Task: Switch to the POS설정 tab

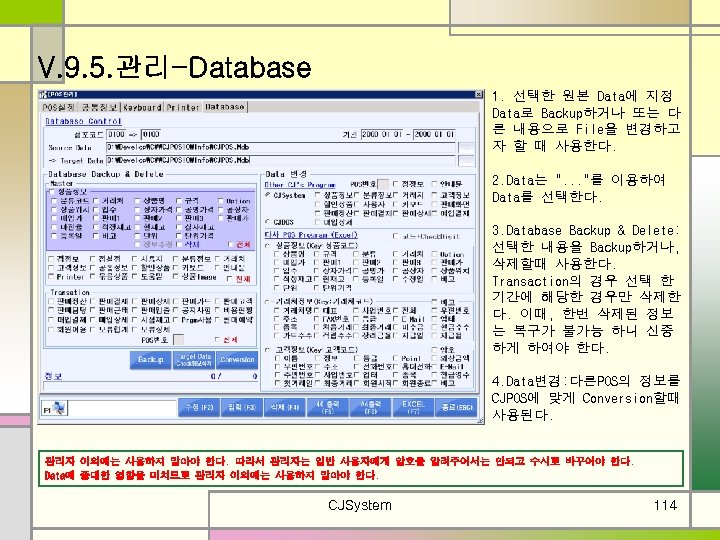Action: coord(58,107)
